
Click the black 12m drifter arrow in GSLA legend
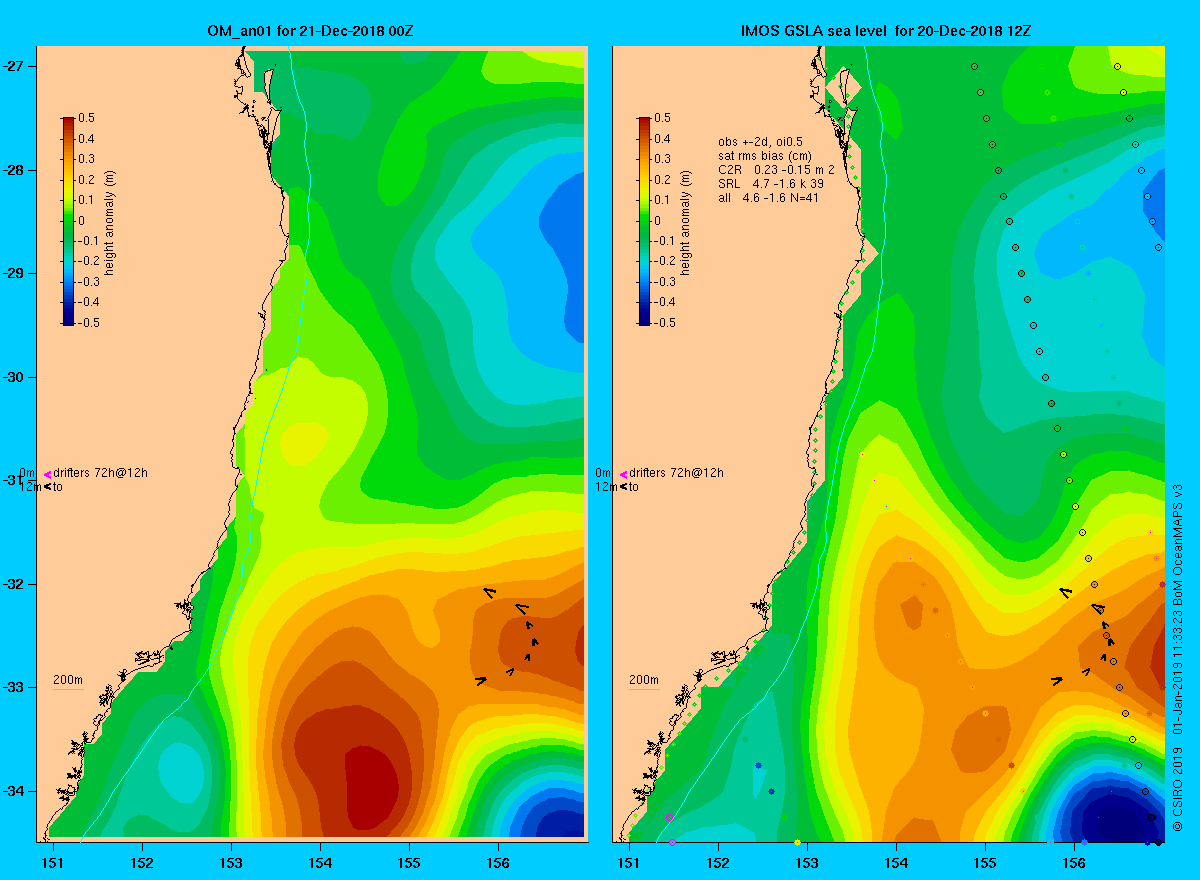coord(623,487)
